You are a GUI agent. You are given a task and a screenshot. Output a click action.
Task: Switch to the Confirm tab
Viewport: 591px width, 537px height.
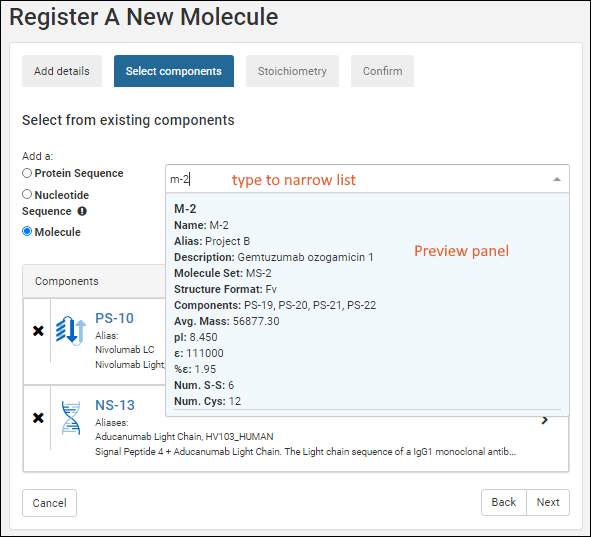click(x=382, y=71)
